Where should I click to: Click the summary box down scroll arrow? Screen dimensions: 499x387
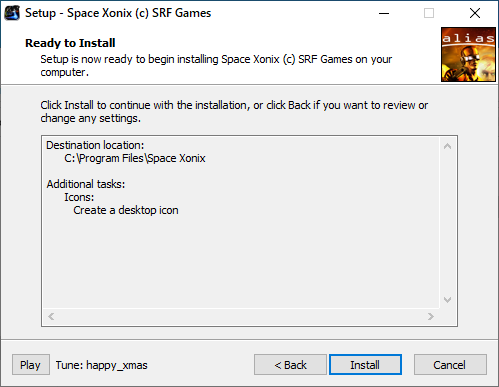447,300
